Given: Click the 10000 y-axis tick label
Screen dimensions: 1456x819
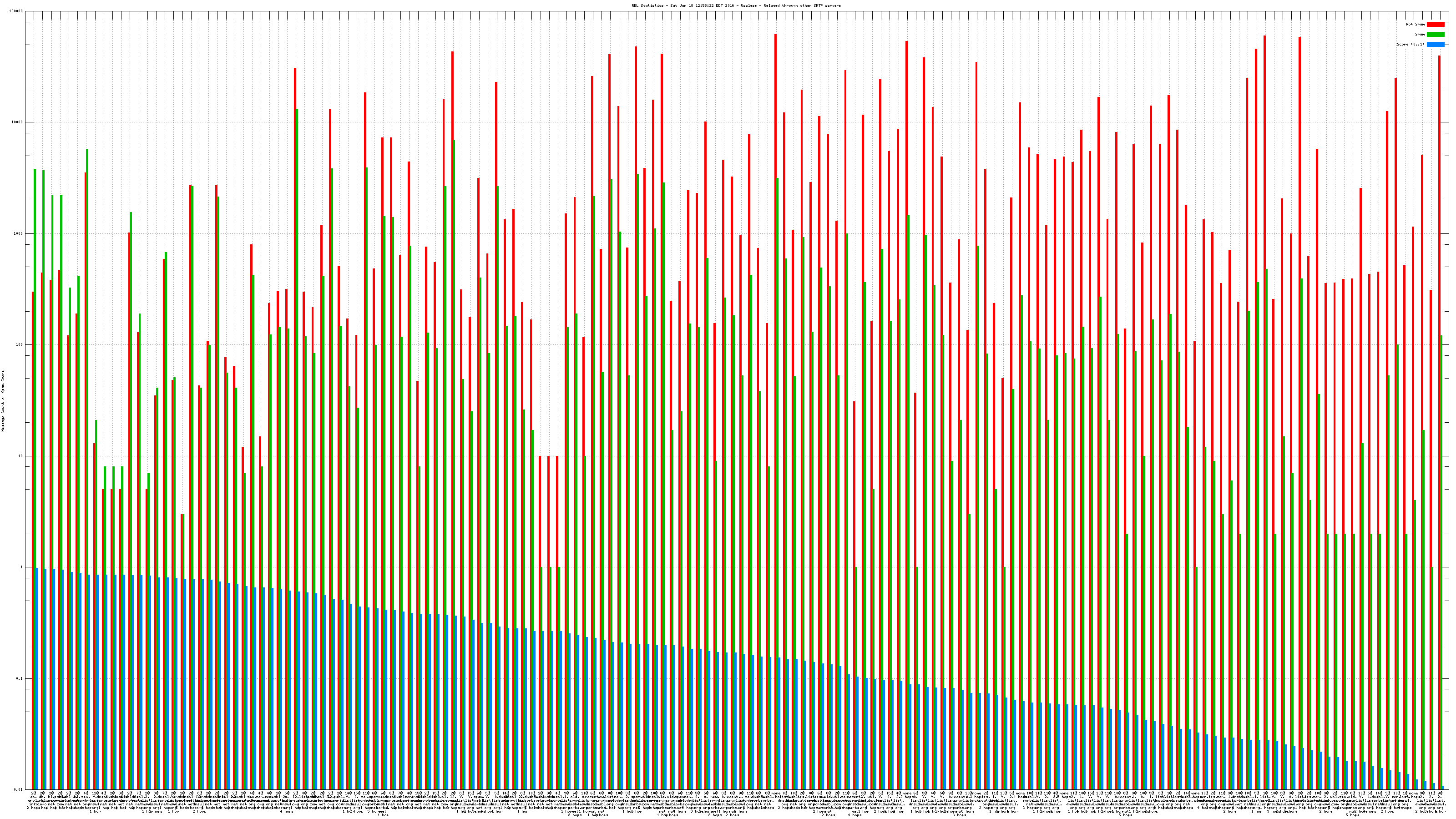Looking at the screenshot, I should click(18, 123).
